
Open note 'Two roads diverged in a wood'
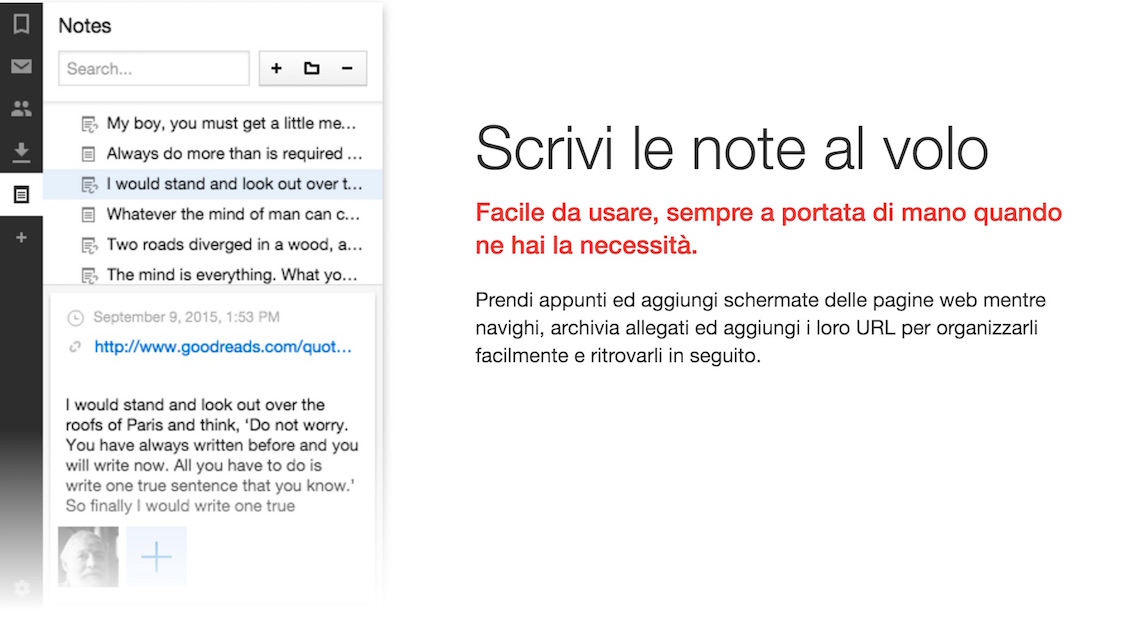pyautogui.click(x=231, y=245)
